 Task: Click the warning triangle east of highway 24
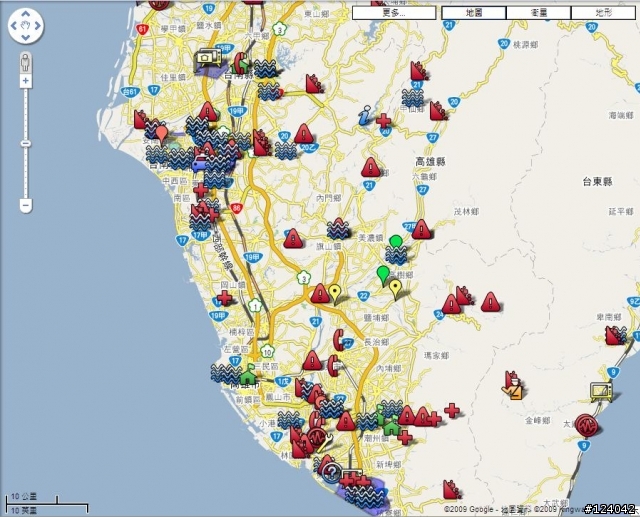point(491,302)
